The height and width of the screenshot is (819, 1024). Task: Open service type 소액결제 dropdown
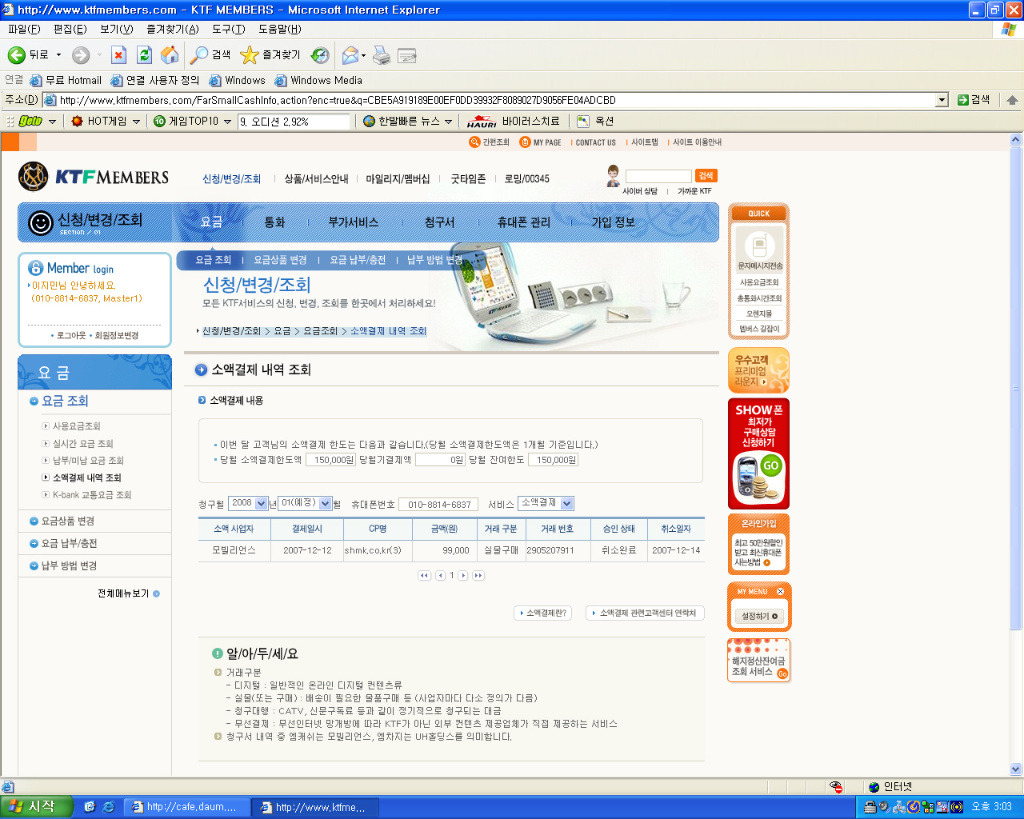point(567,503)
